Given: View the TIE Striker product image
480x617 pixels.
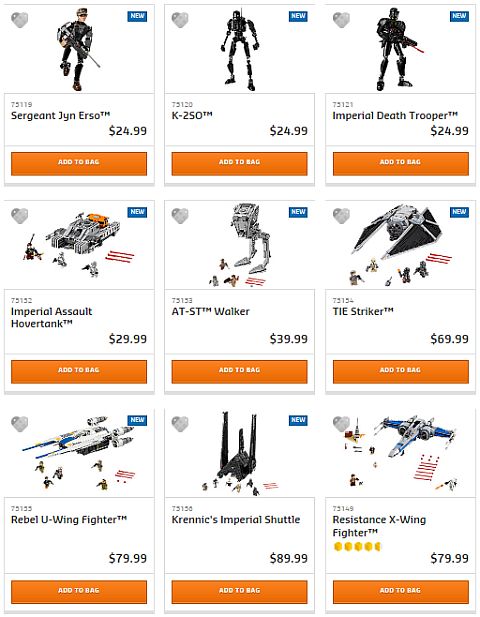Looking at the screenshot, I should (x=401, y=245).
